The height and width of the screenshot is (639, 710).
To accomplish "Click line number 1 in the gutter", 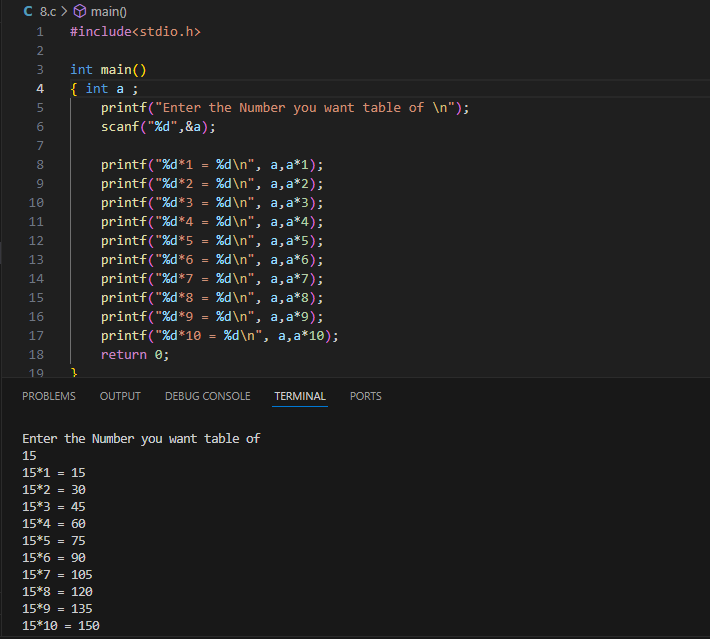I will pyautogui.click(x=40, y=32).
